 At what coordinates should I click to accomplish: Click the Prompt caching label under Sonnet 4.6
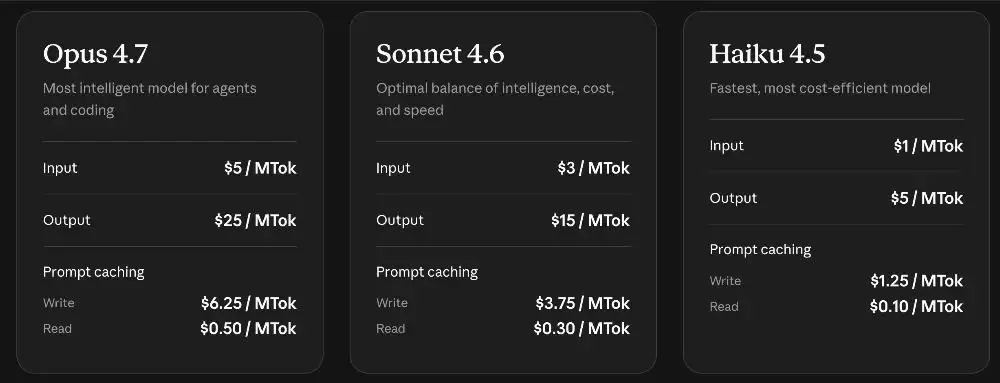[x=427, y=273]
